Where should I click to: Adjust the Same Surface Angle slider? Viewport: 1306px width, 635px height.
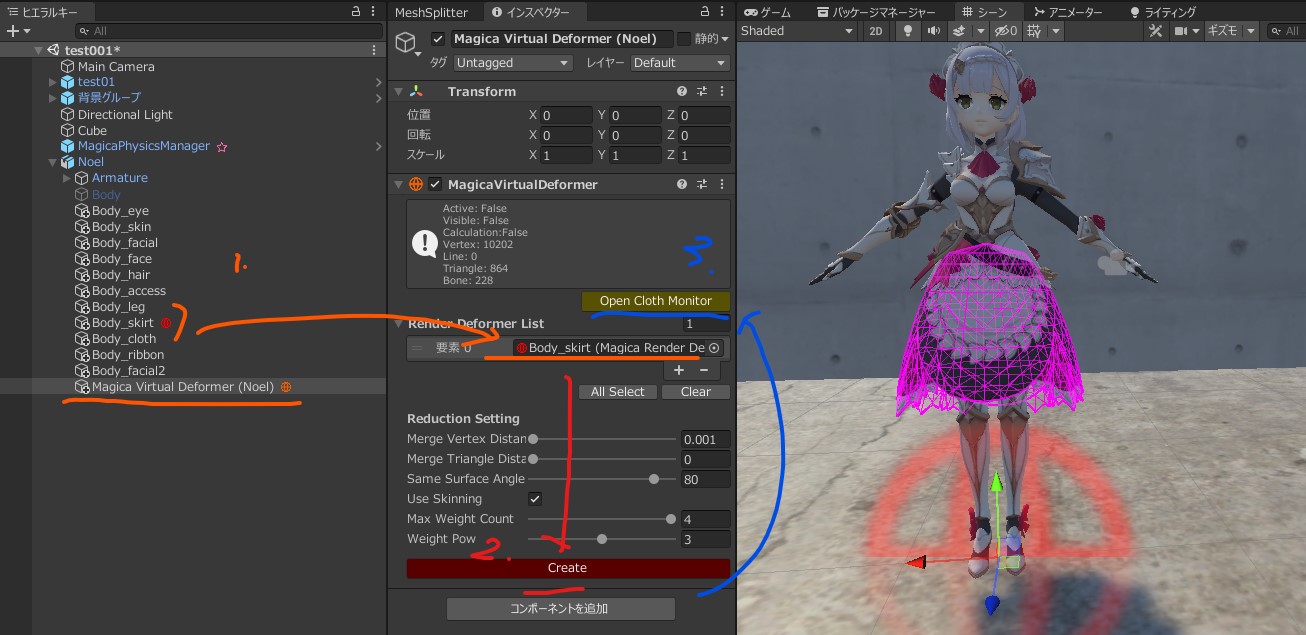click(x=654, y=479)
